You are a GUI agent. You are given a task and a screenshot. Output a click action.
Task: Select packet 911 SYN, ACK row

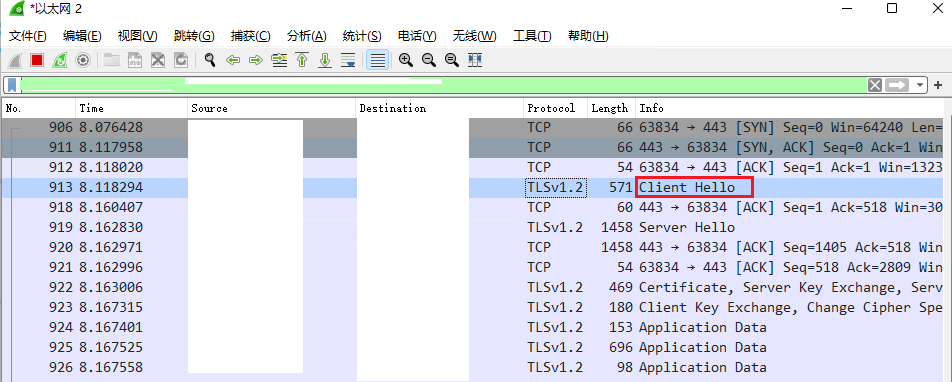[x=473, y=148]
